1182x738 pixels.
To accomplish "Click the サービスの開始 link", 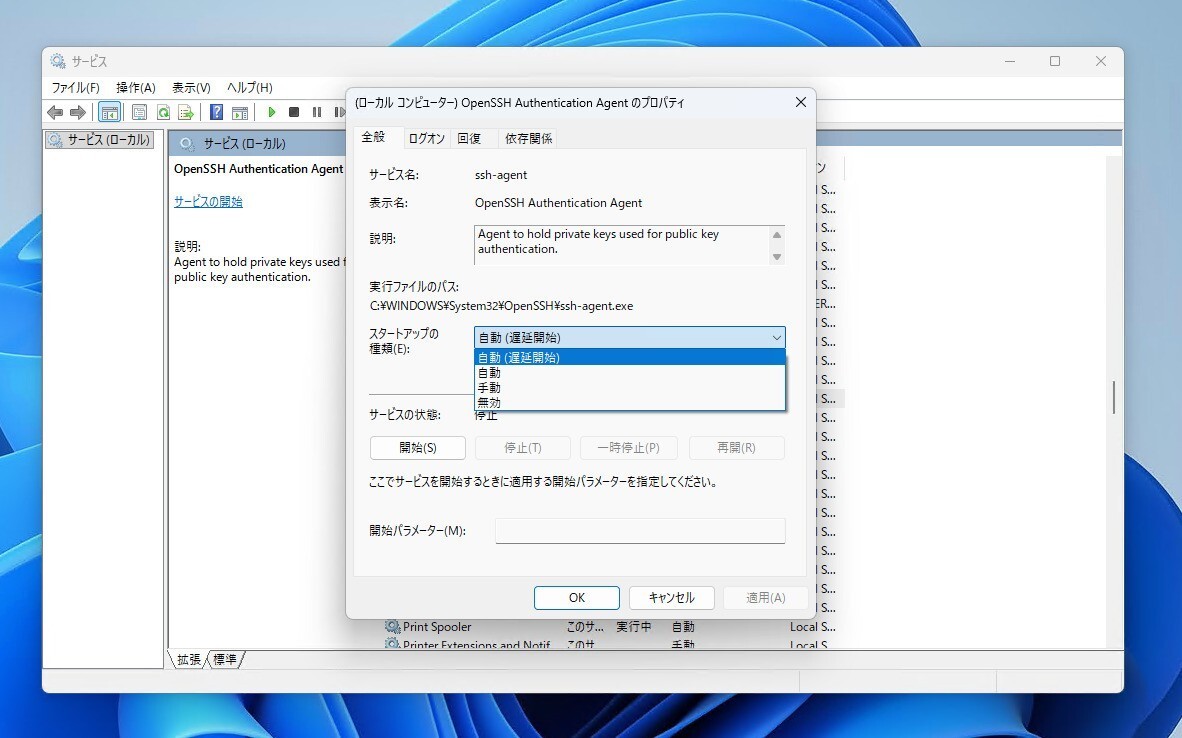I will 208,201.
